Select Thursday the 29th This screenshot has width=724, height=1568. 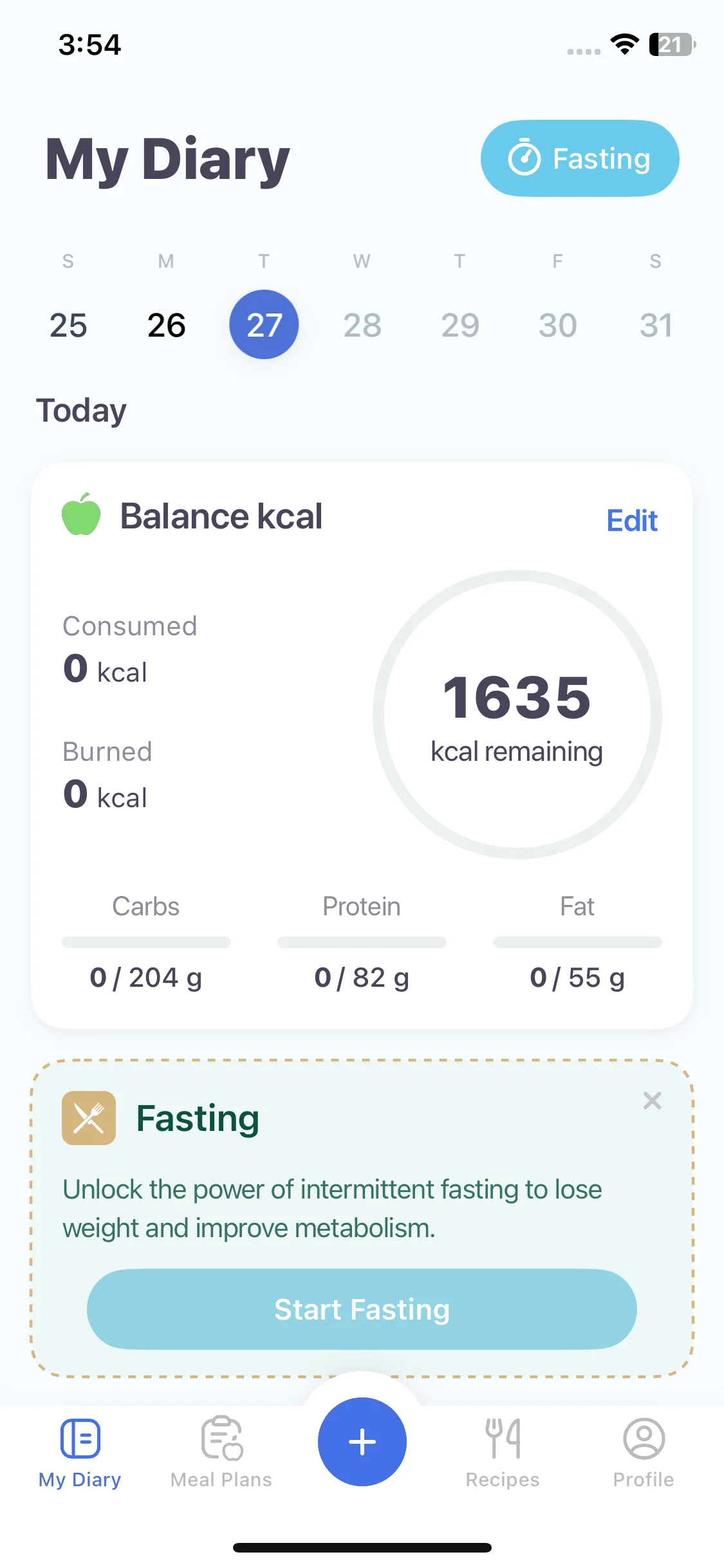(459, 325)
